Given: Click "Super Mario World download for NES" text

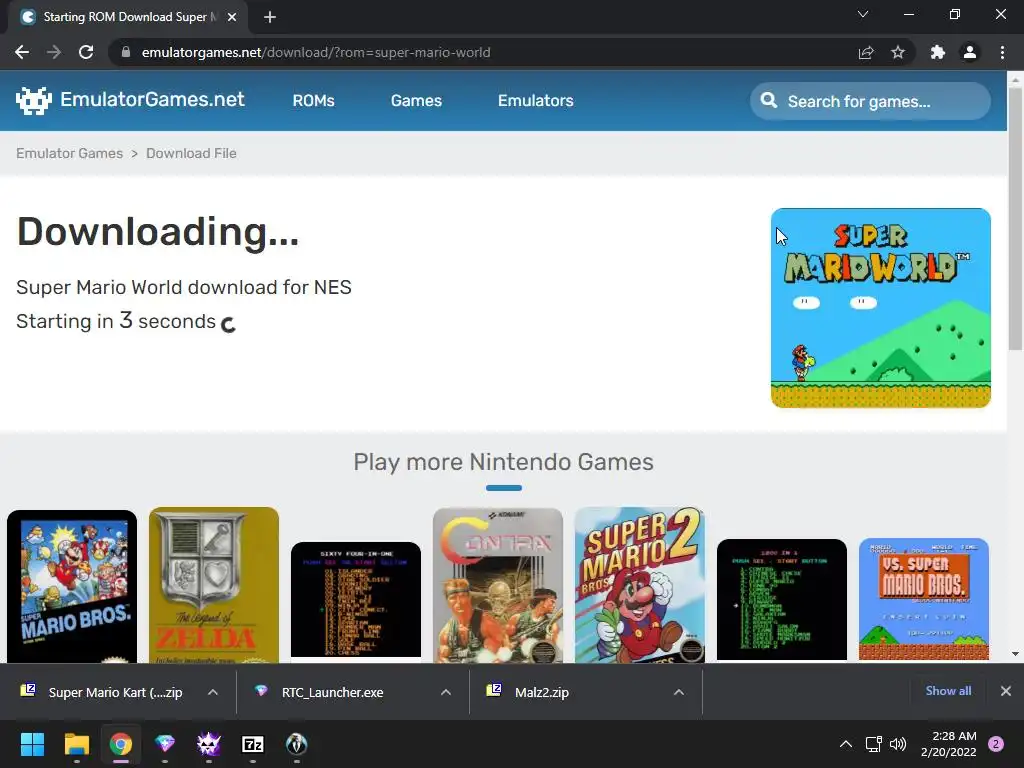Looking at the screenshot, I should tap(184, 287).
